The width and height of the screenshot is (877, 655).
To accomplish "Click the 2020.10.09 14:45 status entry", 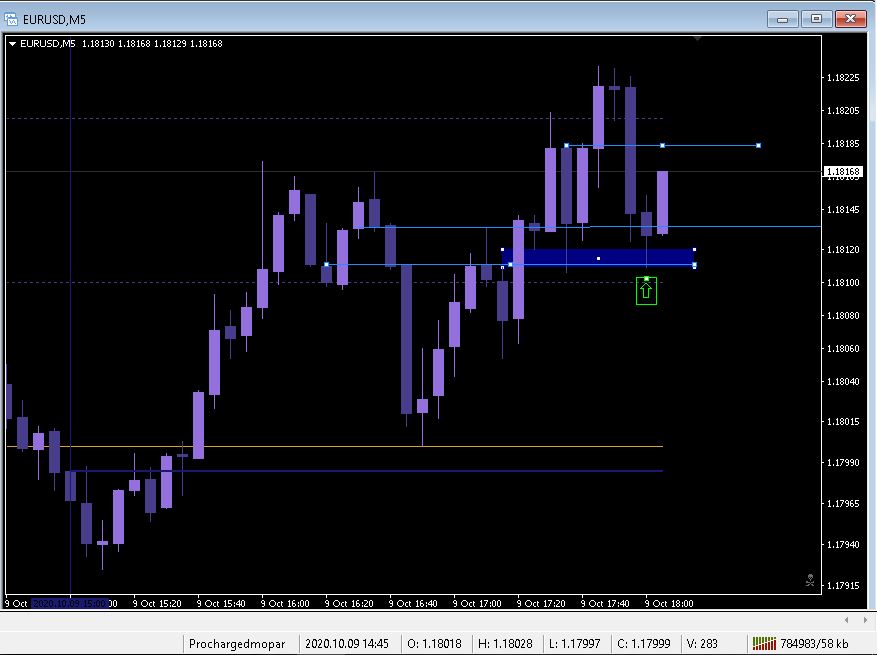I will point(347,644).
